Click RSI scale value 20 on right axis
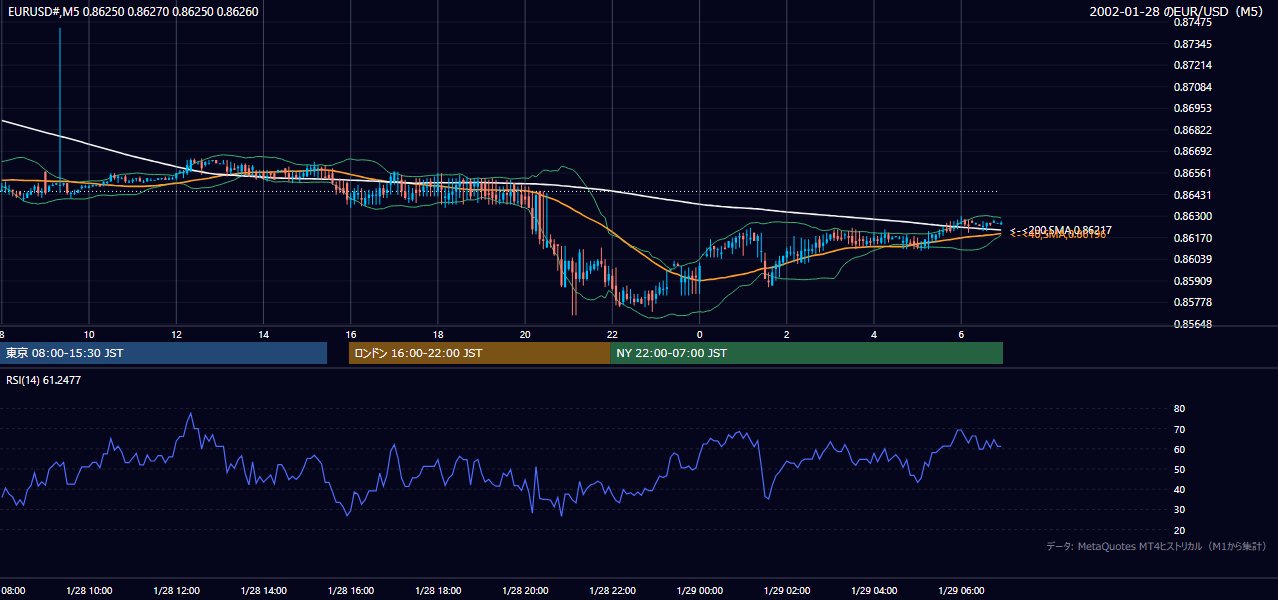1278x600 pixels. (x=1179, y=530)
